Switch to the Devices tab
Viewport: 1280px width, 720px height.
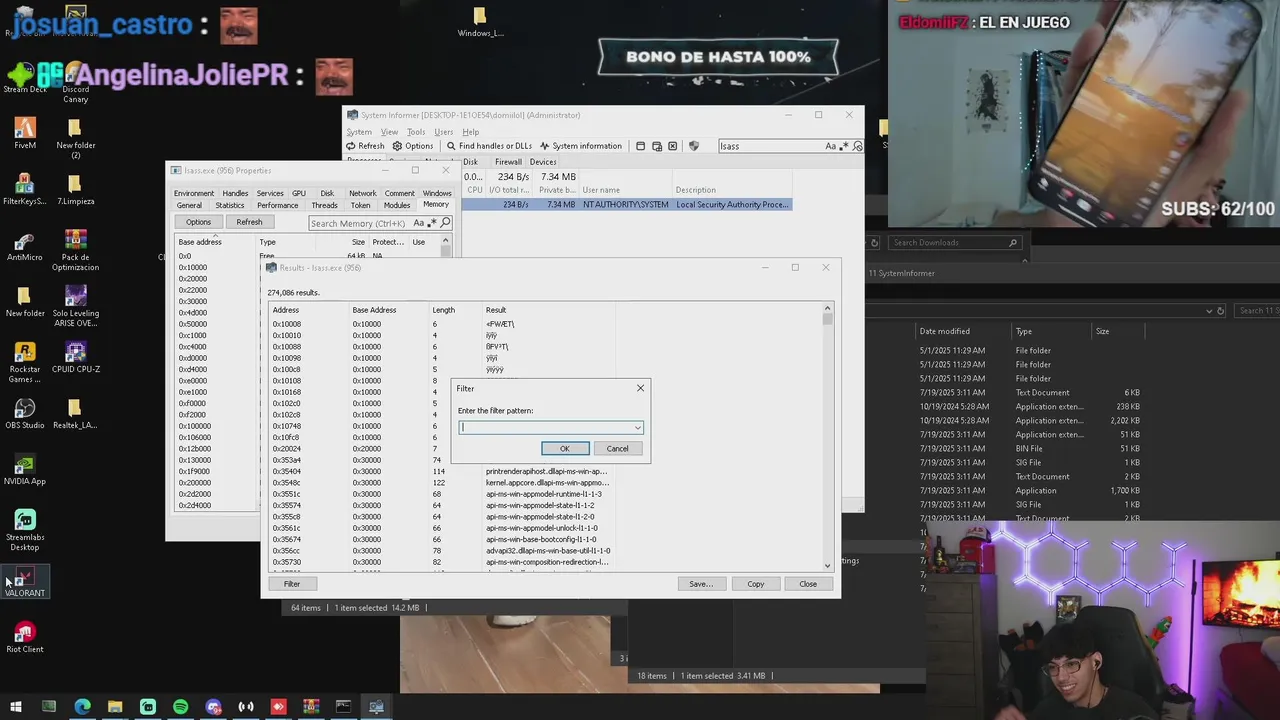pyautogui.click(x=543, y=162)
